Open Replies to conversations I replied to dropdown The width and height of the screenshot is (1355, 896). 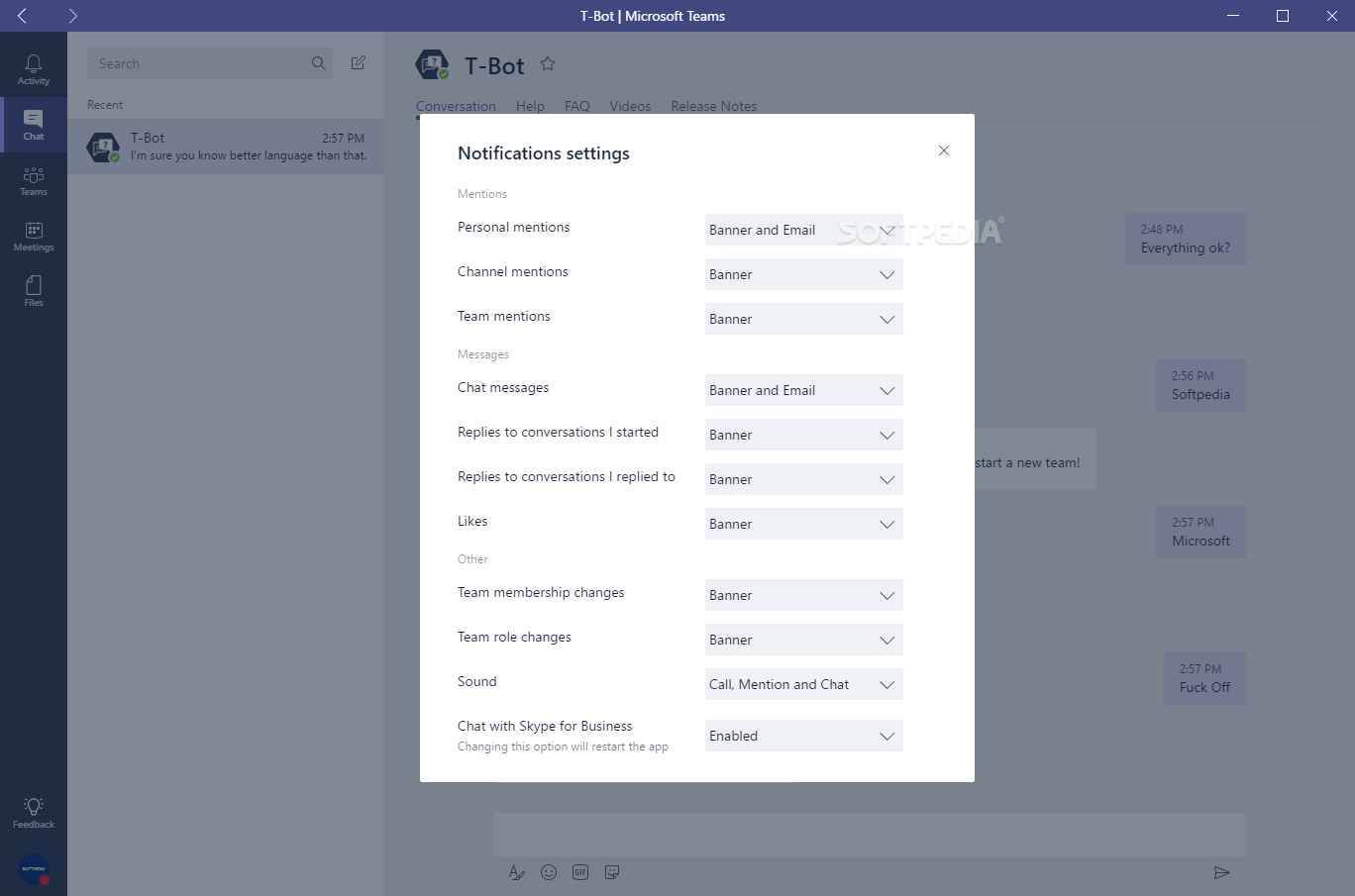tap(804, 479)
